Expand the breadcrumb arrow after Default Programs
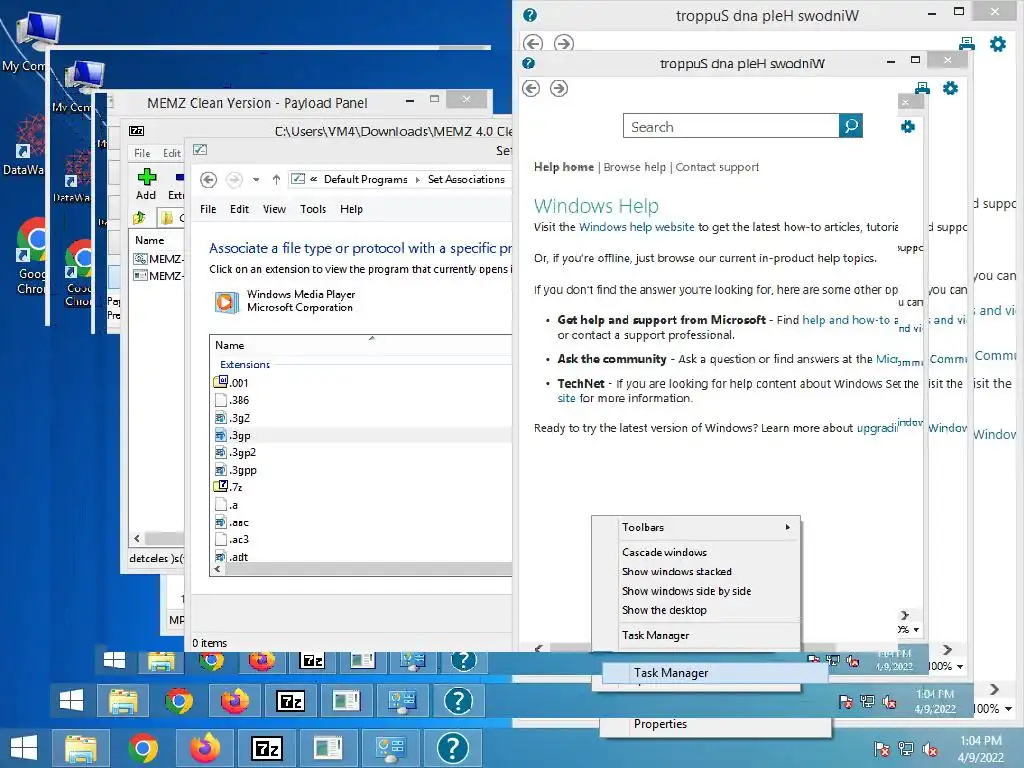 click(x=418, y=180)
